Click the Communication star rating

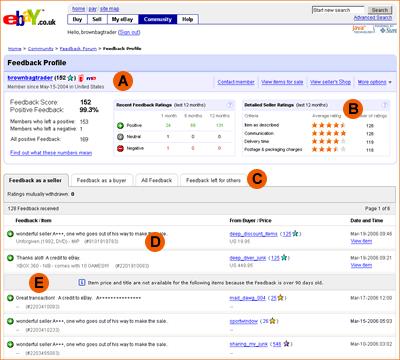[329, 133]
